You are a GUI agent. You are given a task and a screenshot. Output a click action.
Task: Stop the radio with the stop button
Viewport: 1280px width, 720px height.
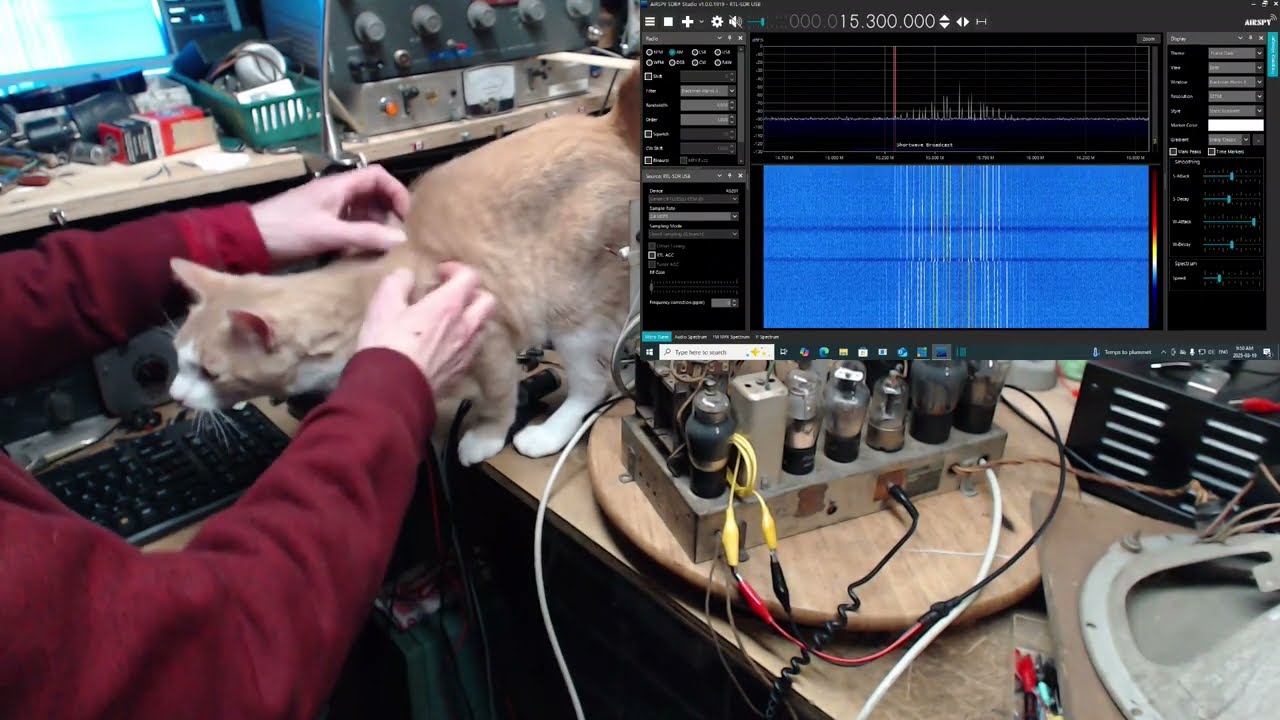point(668,21)
